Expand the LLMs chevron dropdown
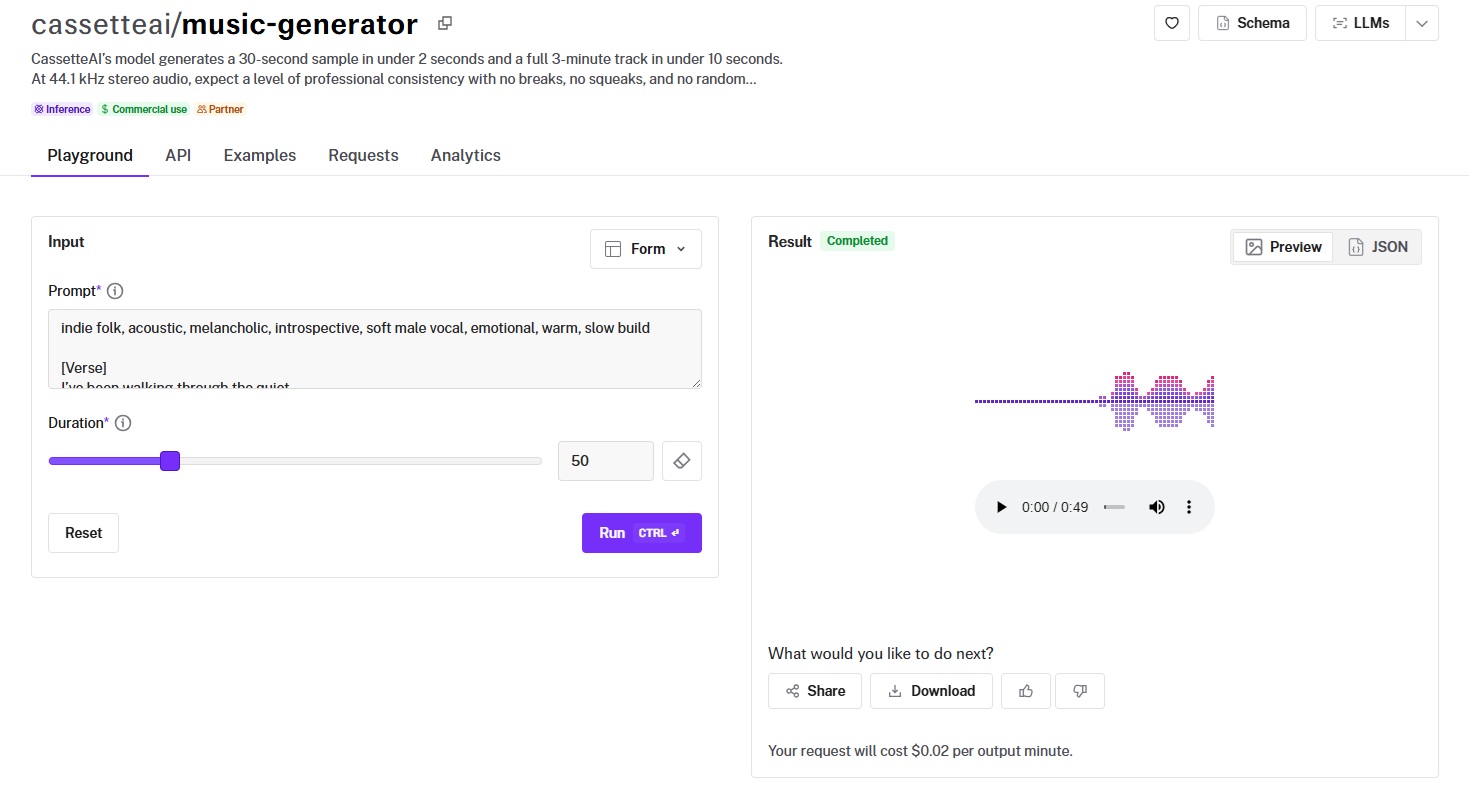 (1421, 23)
